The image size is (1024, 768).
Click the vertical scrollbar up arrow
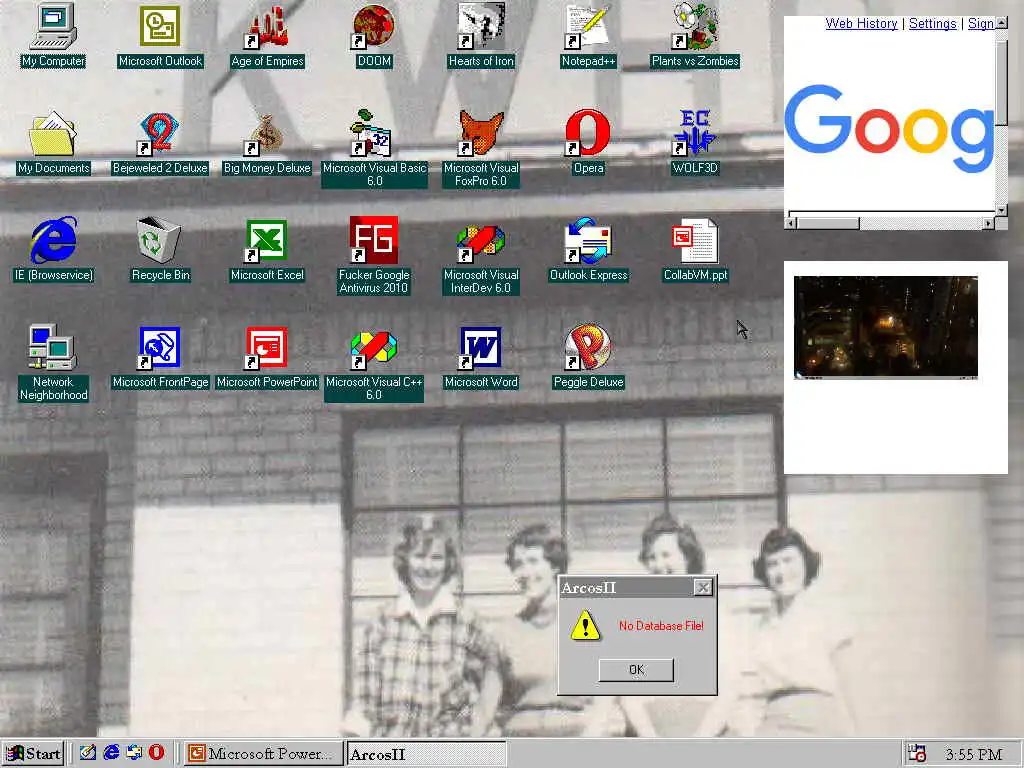pyautogui.click(x=1001, y=22)
